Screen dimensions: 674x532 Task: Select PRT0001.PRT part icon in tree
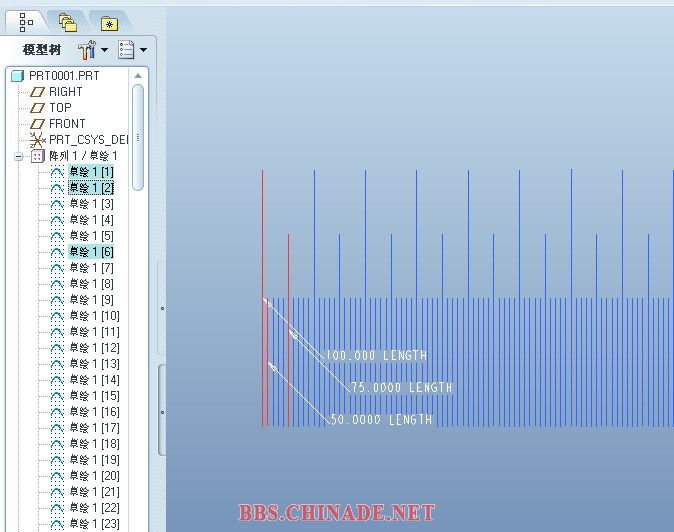(17, 76)
